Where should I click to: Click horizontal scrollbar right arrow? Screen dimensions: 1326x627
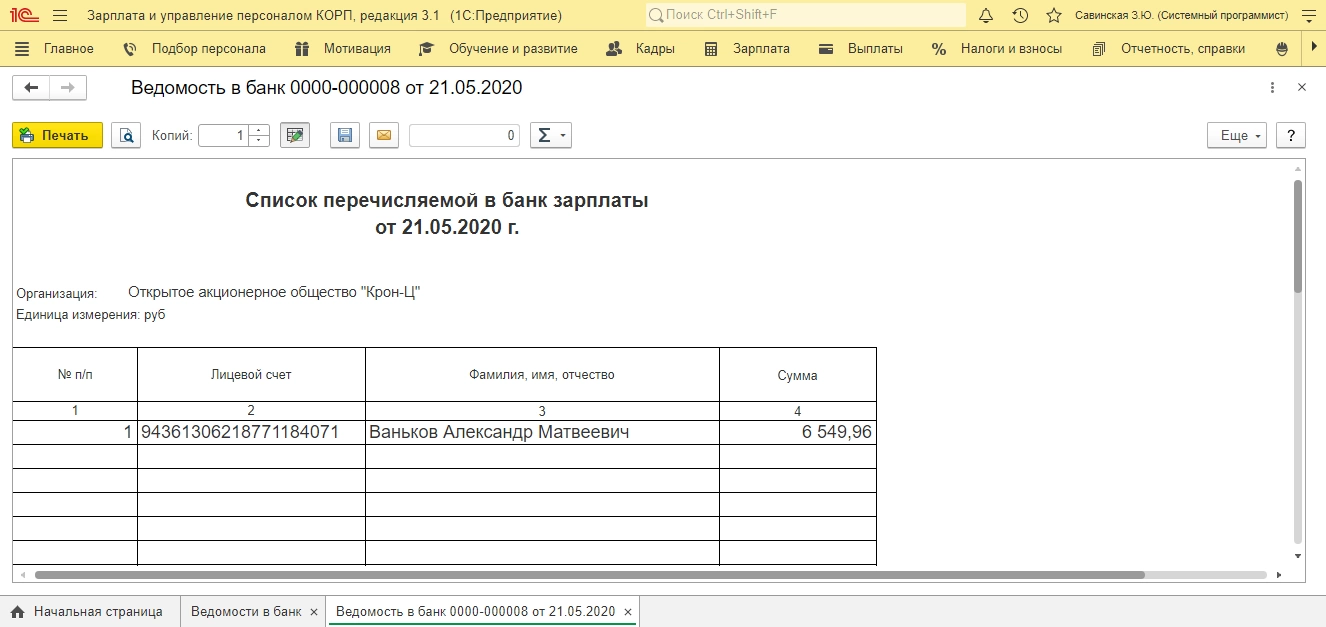point(1279,575)
